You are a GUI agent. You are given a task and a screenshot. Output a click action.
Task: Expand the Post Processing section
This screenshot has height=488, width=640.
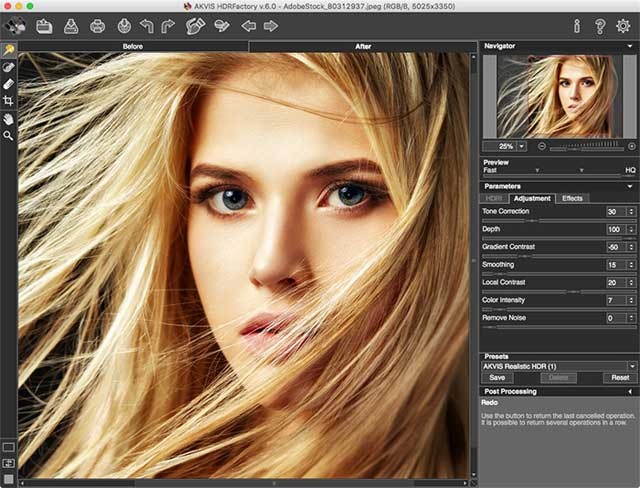(x=631, y=391)
